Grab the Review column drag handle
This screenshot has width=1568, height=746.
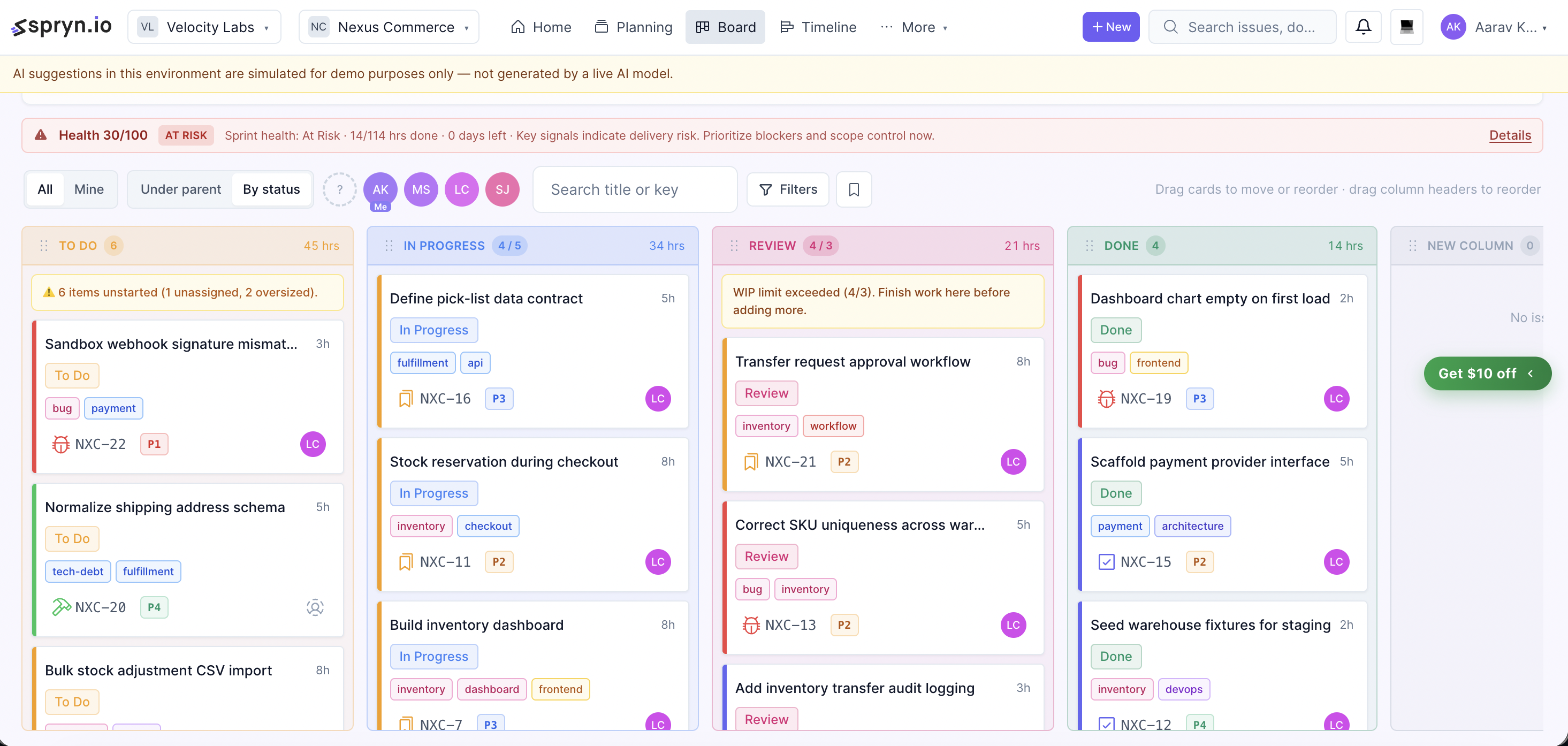click(x=734, y=246)
